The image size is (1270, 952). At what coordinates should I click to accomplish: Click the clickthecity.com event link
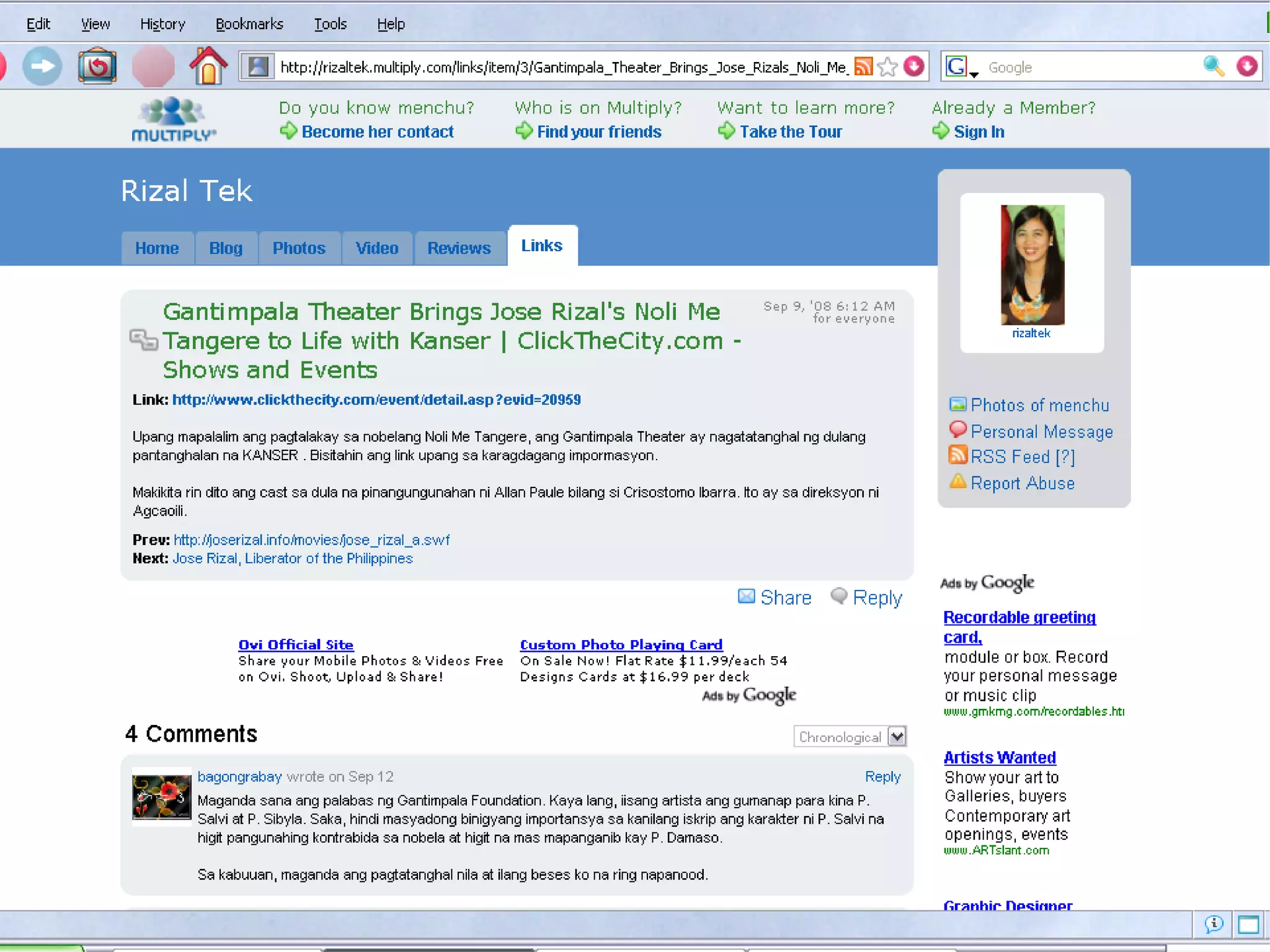[x=376, y=399]
